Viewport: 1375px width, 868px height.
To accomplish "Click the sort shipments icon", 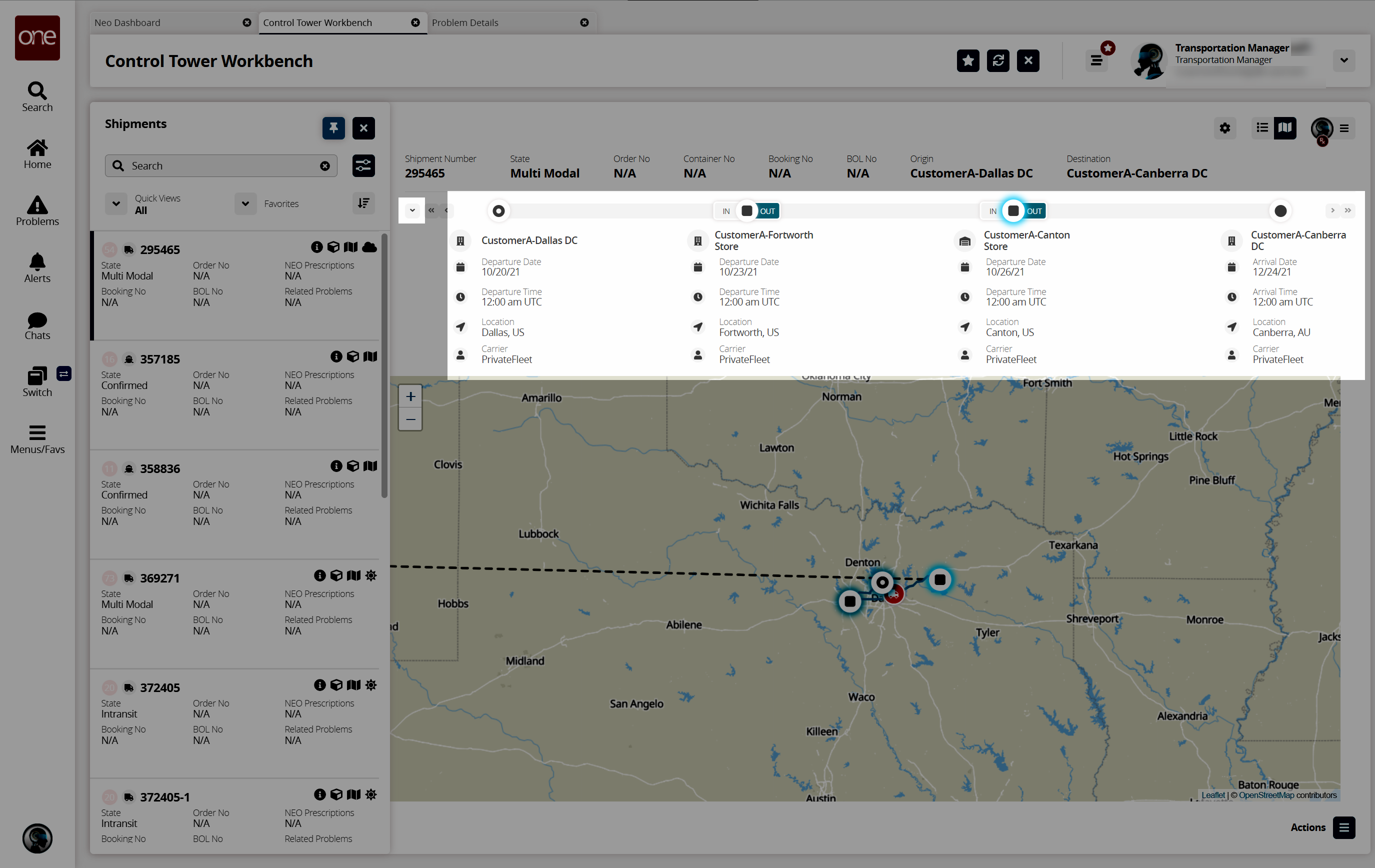I will [x=363, y=203].
